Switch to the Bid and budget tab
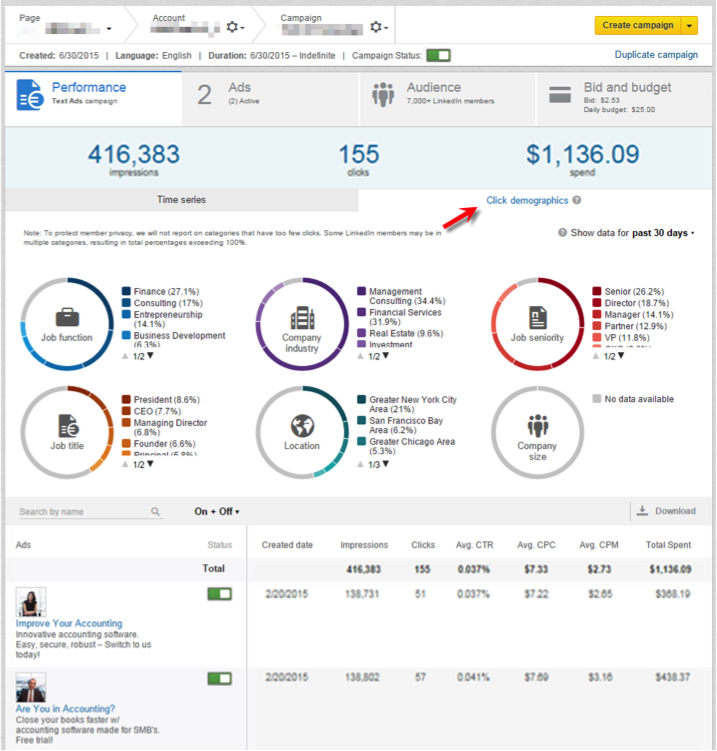This screenshot has width=717, height=751. tap(624, 99)
